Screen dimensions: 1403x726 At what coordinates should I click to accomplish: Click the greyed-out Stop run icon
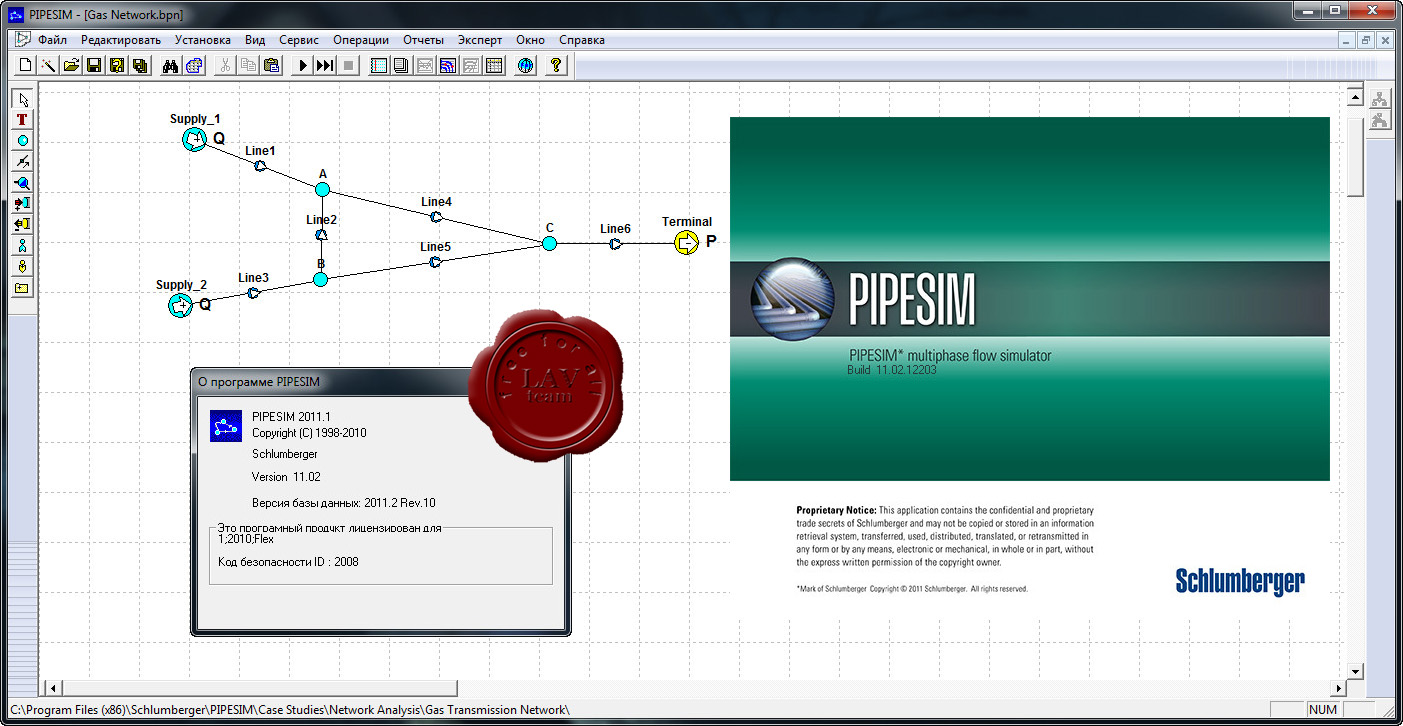pos(348,65)
